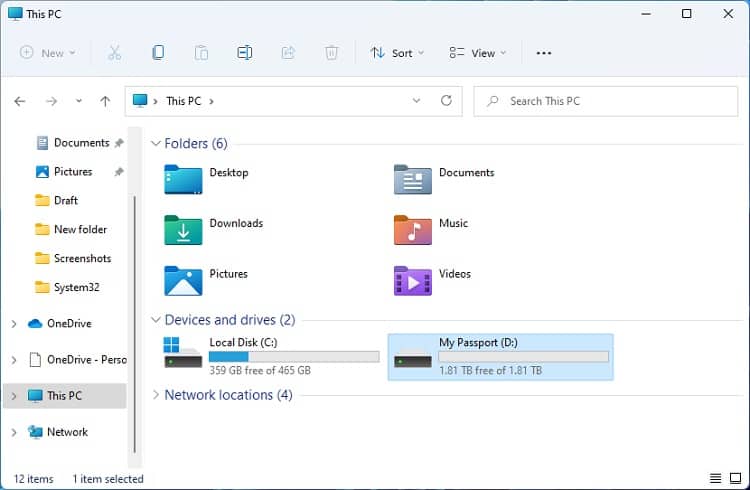This screenshot has width=750, height=490.
Task: Click the Delete trash icon
Action: pyautogui.click(x=331, y=53)
